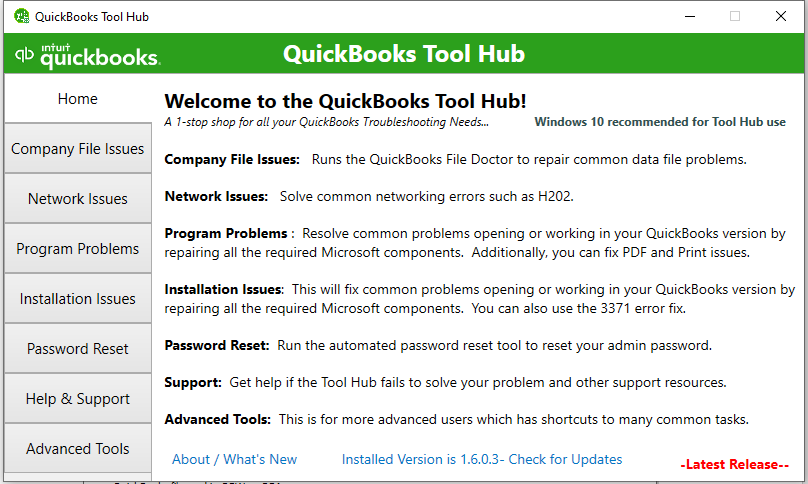Click the Windows 10 recommended notice
Image resolution: width=808 pixels, height=484 pixels.
[660, 122]
